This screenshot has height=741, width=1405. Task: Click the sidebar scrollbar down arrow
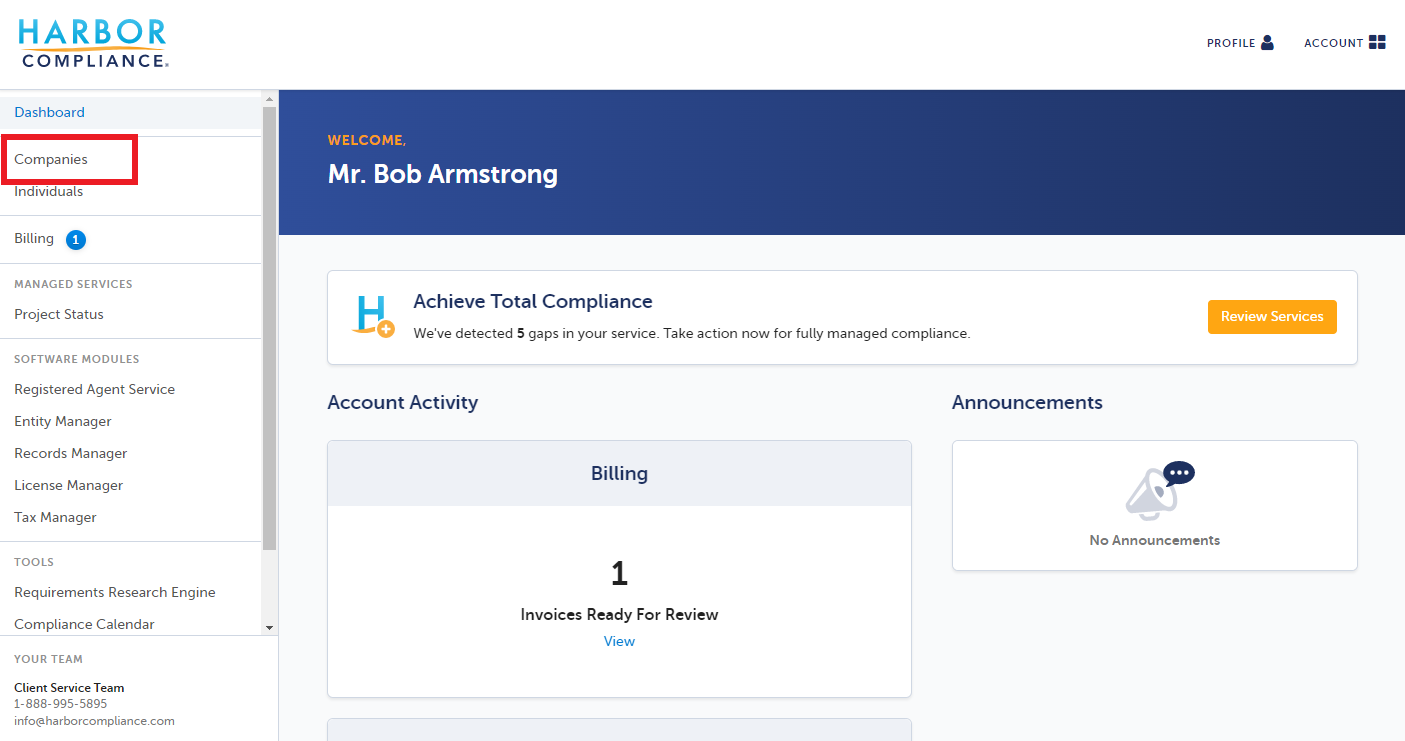pos(269,627)
